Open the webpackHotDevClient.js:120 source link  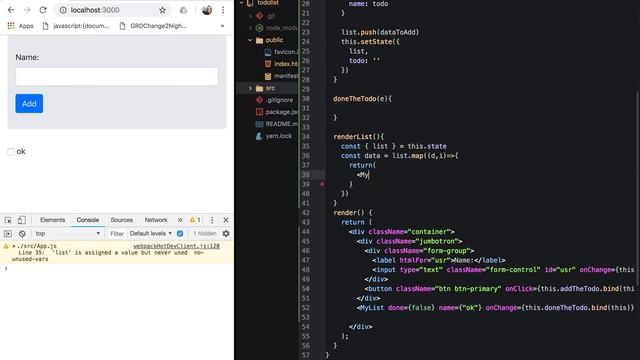coord(176,246)
